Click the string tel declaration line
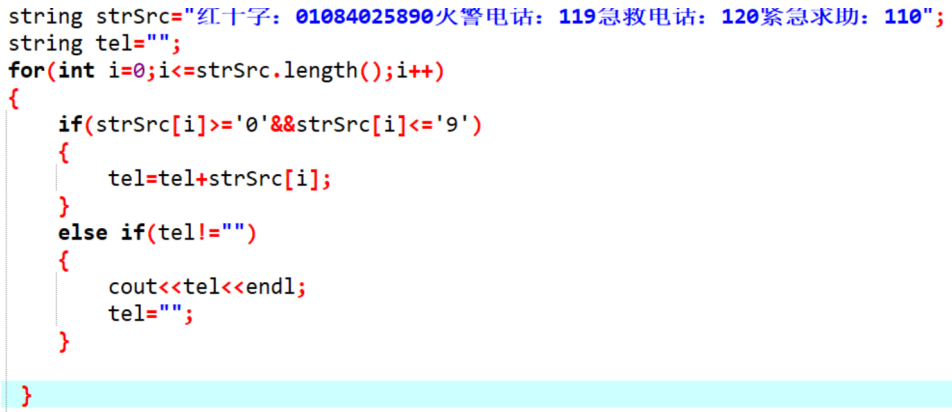 (94, 44)
